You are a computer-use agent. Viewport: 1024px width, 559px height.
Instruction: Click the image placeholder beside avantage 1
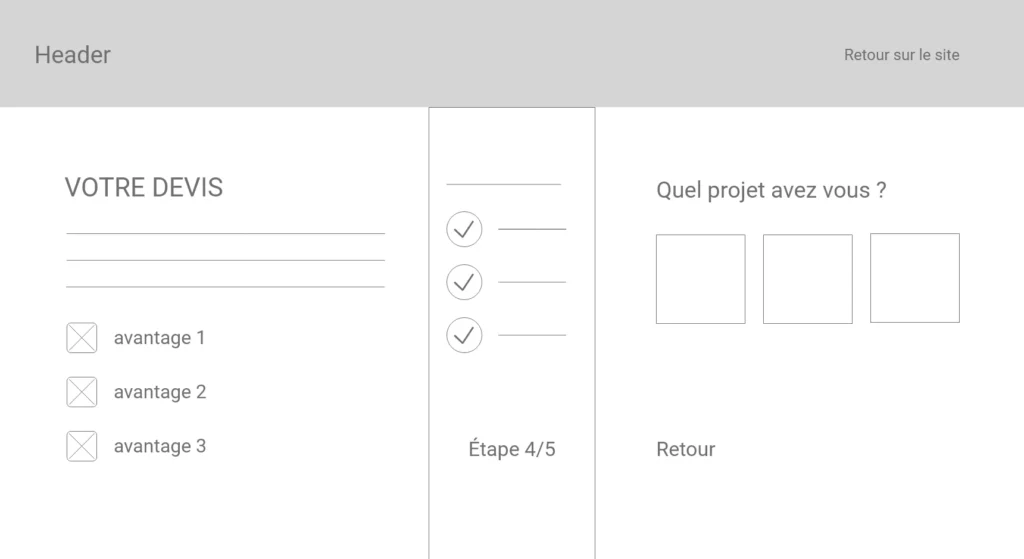[82, 338]
